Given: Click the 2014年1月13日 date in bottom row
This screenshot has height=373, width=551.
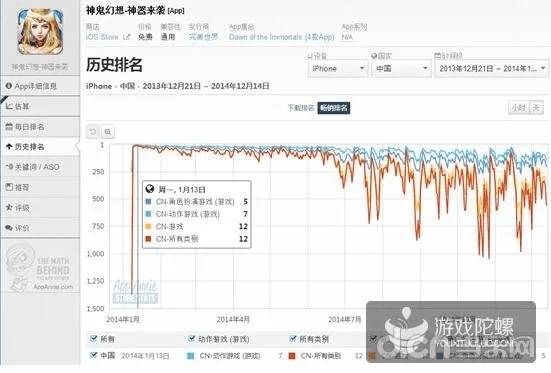Looking at the screenshot, I should pos(145,356).
